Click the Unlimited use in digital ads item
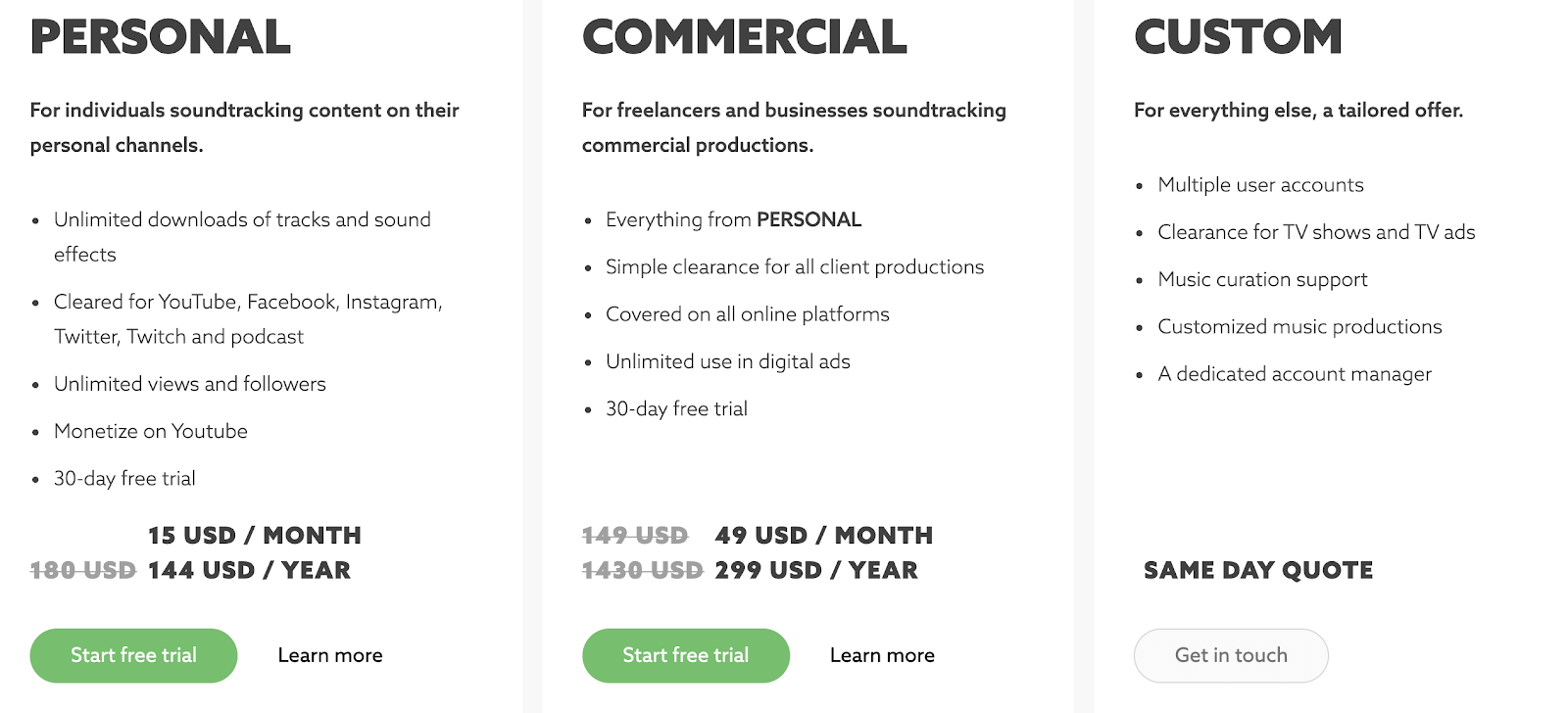Screen dimensions: 1568x713 (728, 361)
